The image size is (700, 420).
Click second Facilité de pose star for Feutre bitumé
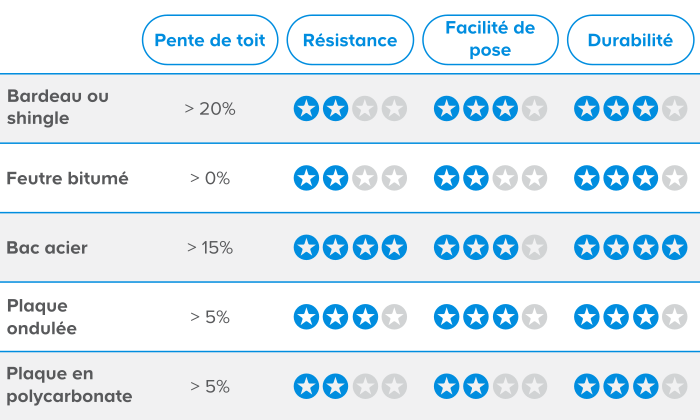476,178
